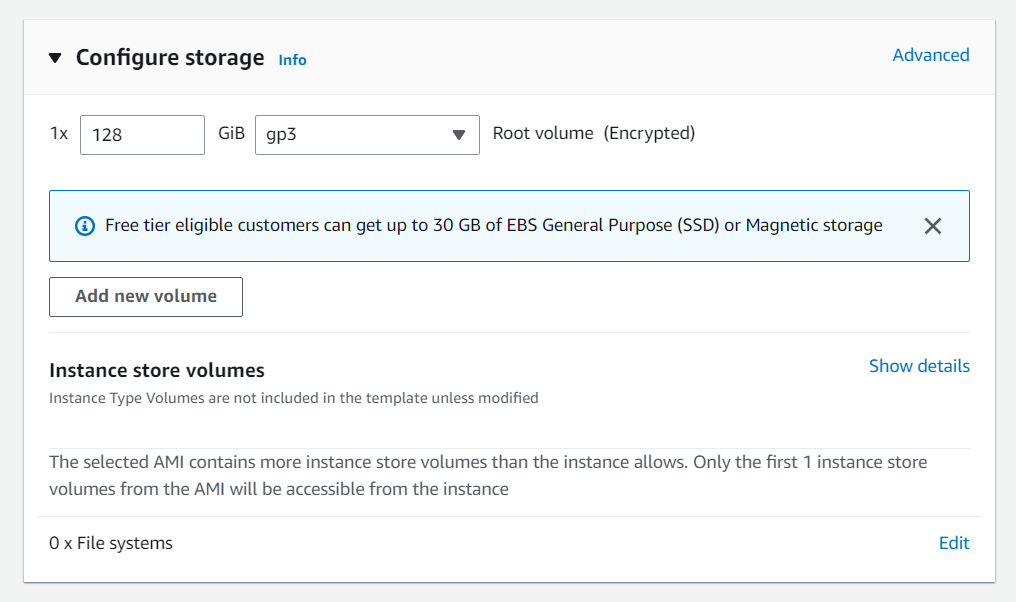Click the Add new volume button
The image size is (1016, 602).
pyautogui.click(x=146, y=297)
